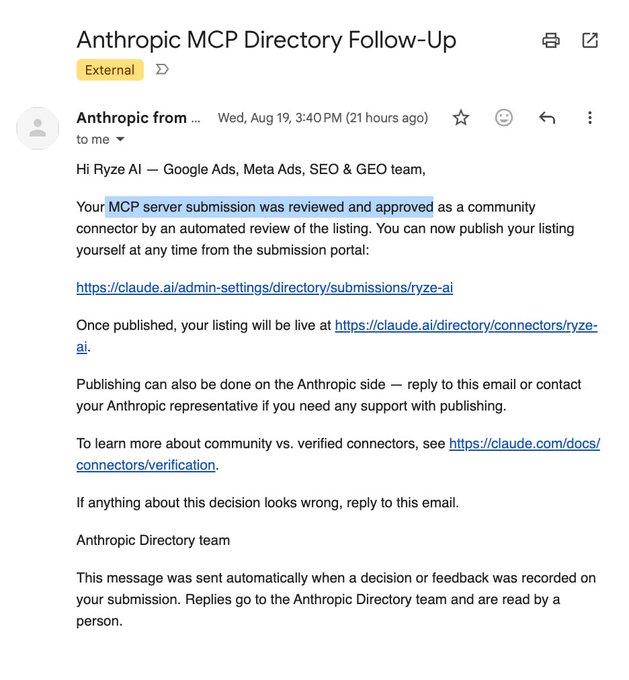
Task: Open the ryze-ai submission portal link
Action: click(265, 288)
